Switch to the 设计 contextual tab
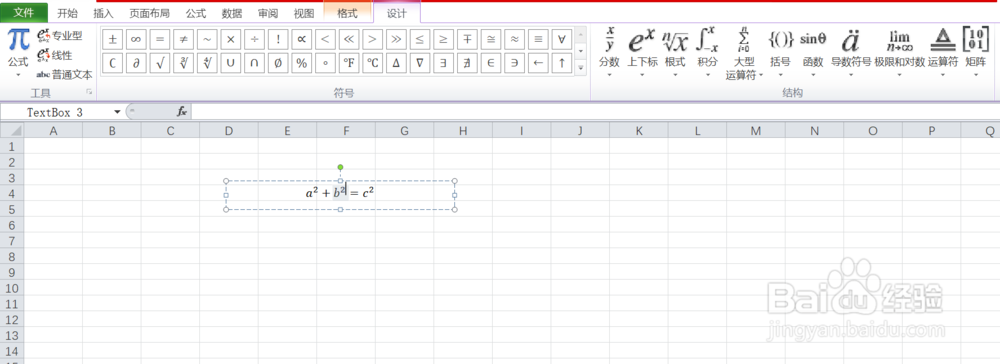The width and height of the screenshot is (1000, 364). (x=397, y=13)
